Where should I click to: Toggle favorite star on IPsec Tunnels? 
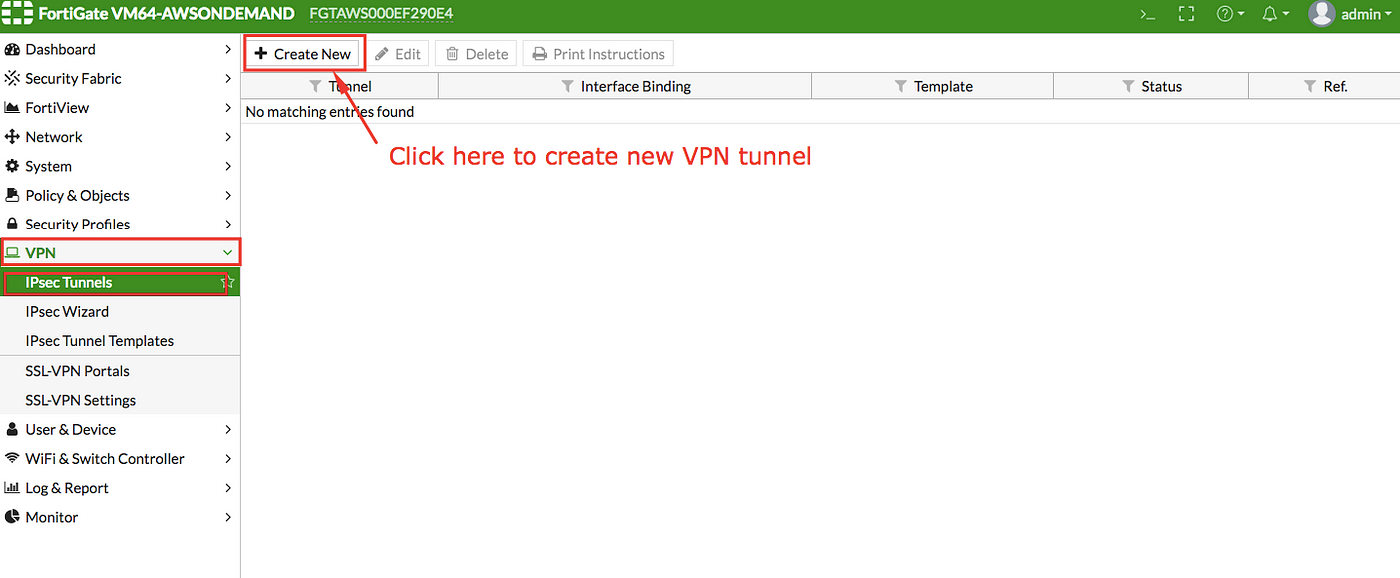[228, 282]
